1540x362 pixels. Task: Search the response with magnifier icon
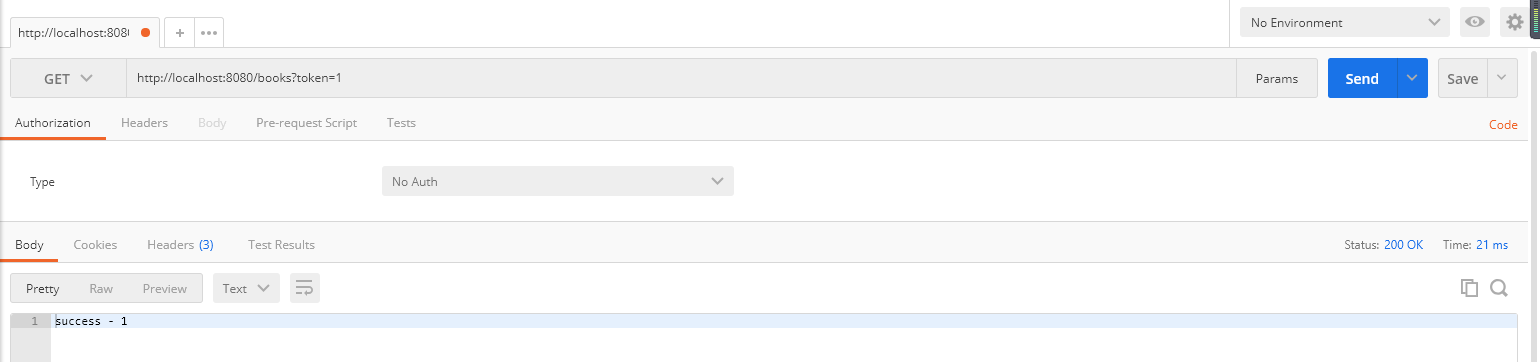tap(1498, 288)
